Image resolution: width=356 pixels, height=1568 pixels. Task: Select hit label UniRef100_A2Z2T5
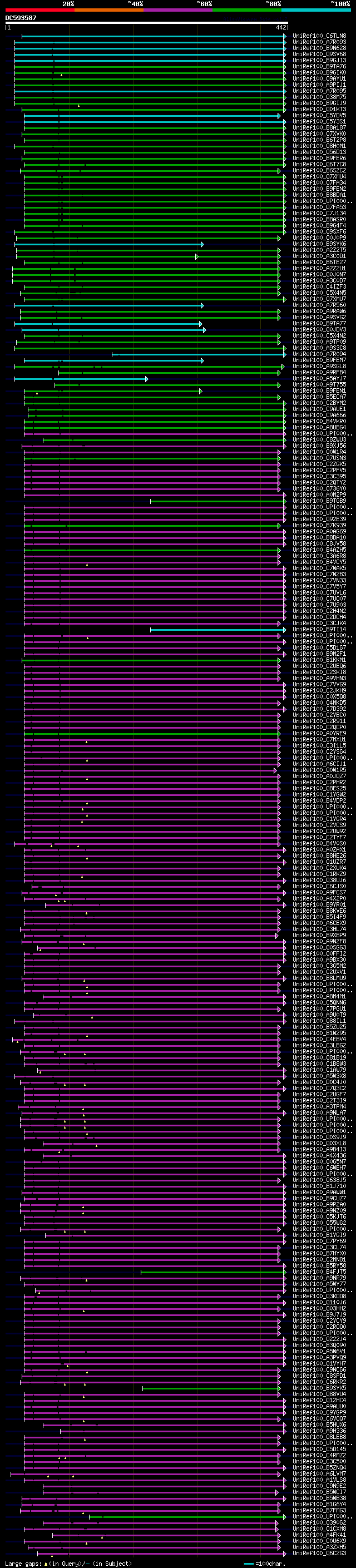(319, 250)
